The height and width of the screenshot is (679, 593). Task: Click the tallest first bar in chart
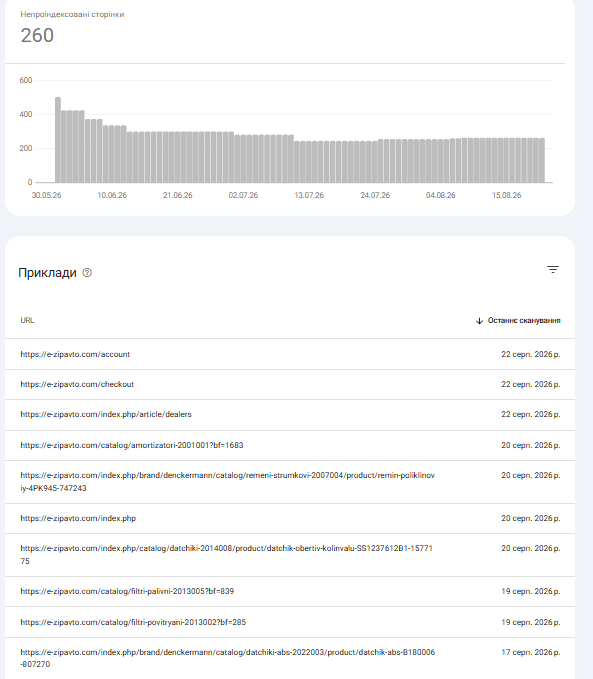pos(58,140)
